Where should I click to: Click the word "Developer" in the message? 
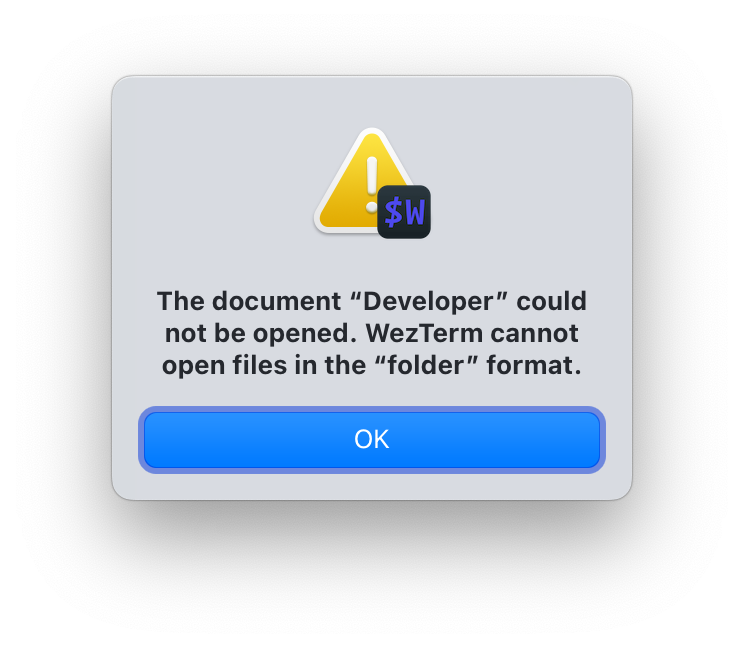point(429,302)
